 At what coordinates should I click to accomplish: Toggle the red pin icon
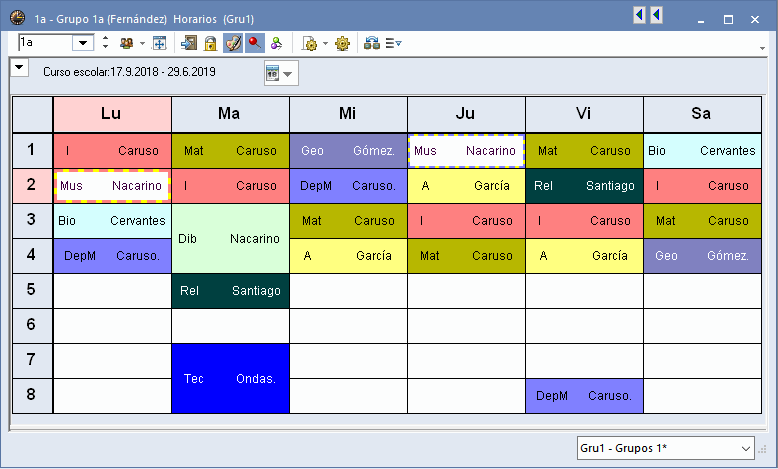[x=255, y=44]
